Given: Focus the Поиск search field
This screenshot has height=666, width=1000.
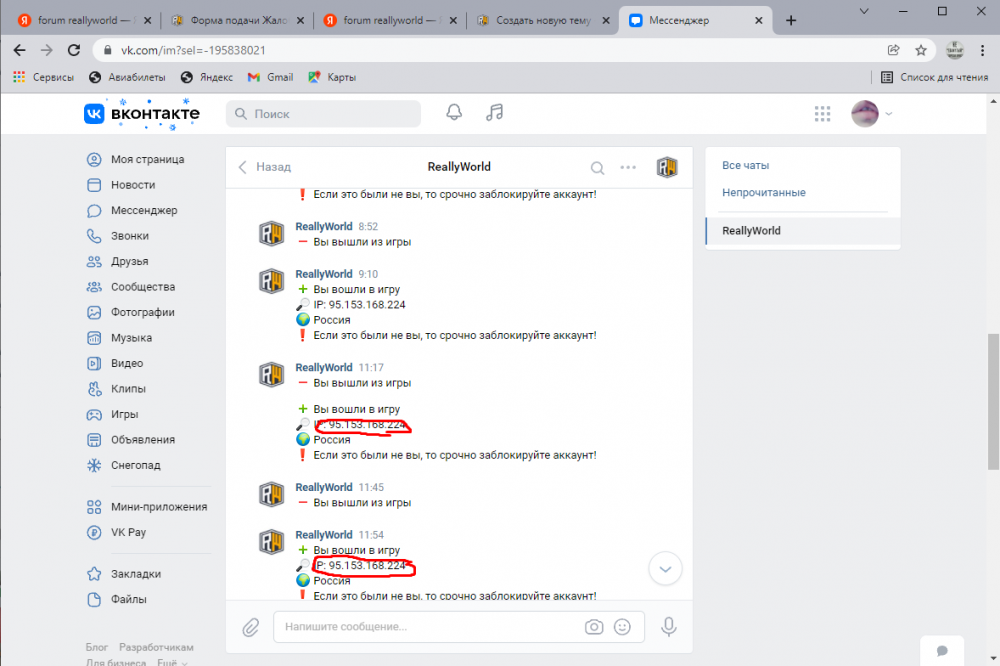Looking at the screenshot, I should [323, 114].
